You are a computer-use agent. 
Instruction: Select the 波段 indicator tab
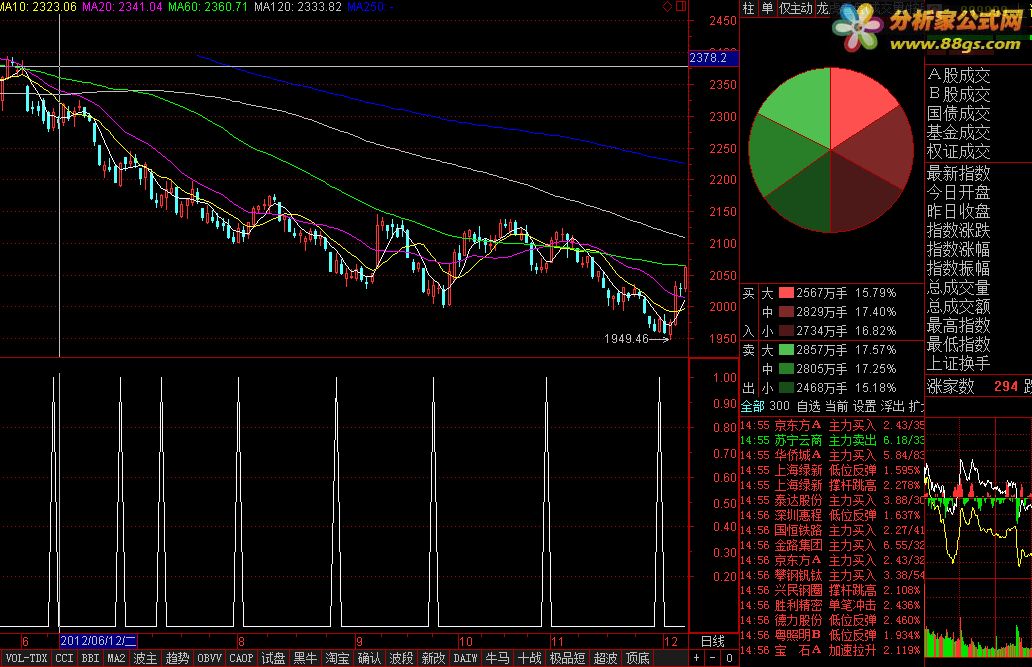(401, 658)
